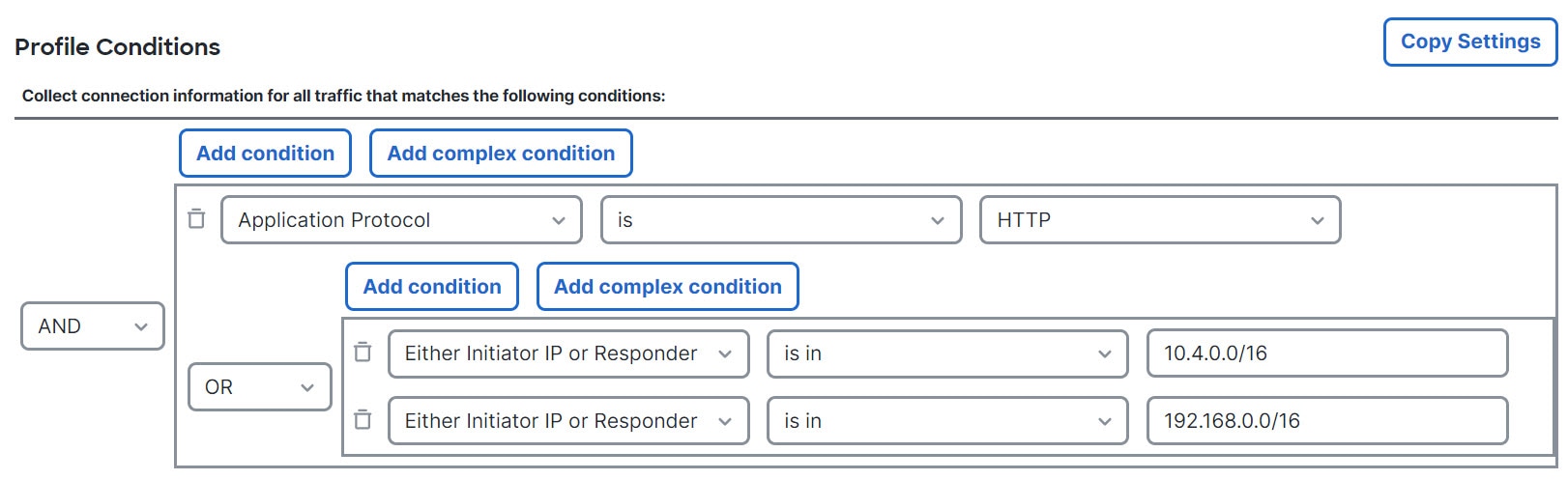Change the OR logical operator dropdown
1568x480 pixels.
pyautogui.click(x=260, y=387)
